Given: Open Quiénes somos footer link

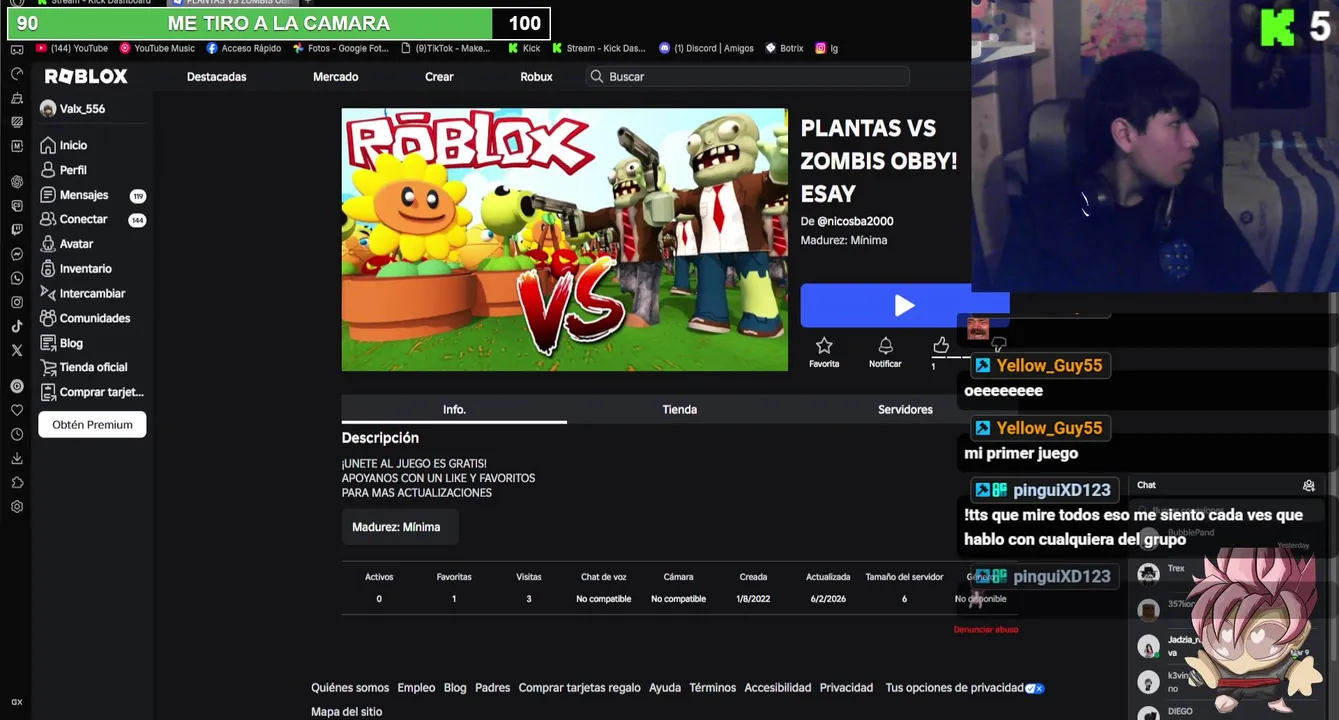Looking at the screenshot, I should pyautogui.click(x=350, y=688).
